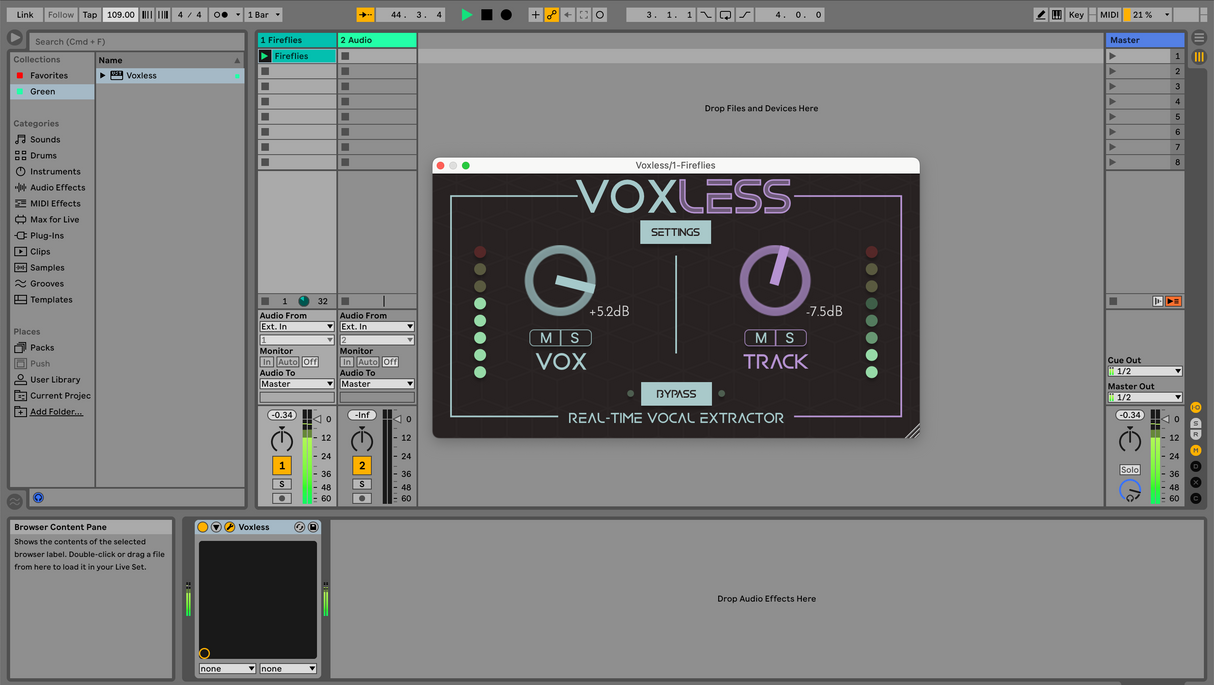Open the Drums category
1214x685 pixels.
43,156
